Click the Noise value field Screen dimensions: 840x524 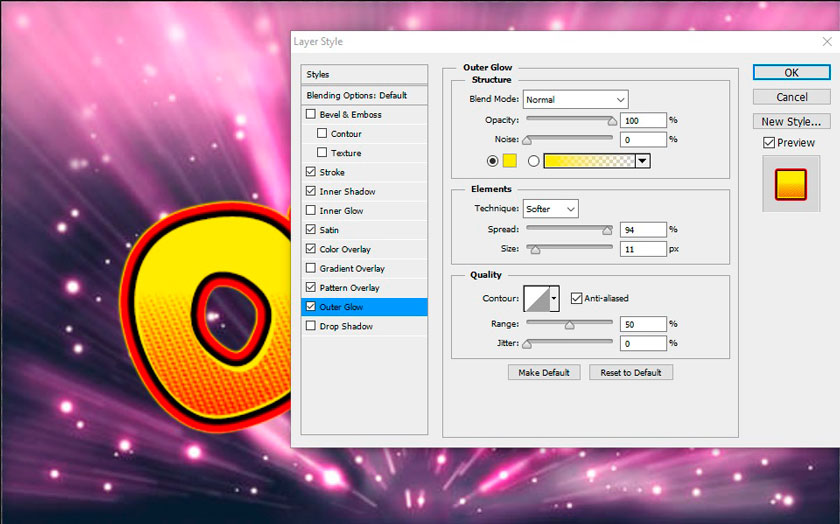pyautogui.click(x=643, y=140)
